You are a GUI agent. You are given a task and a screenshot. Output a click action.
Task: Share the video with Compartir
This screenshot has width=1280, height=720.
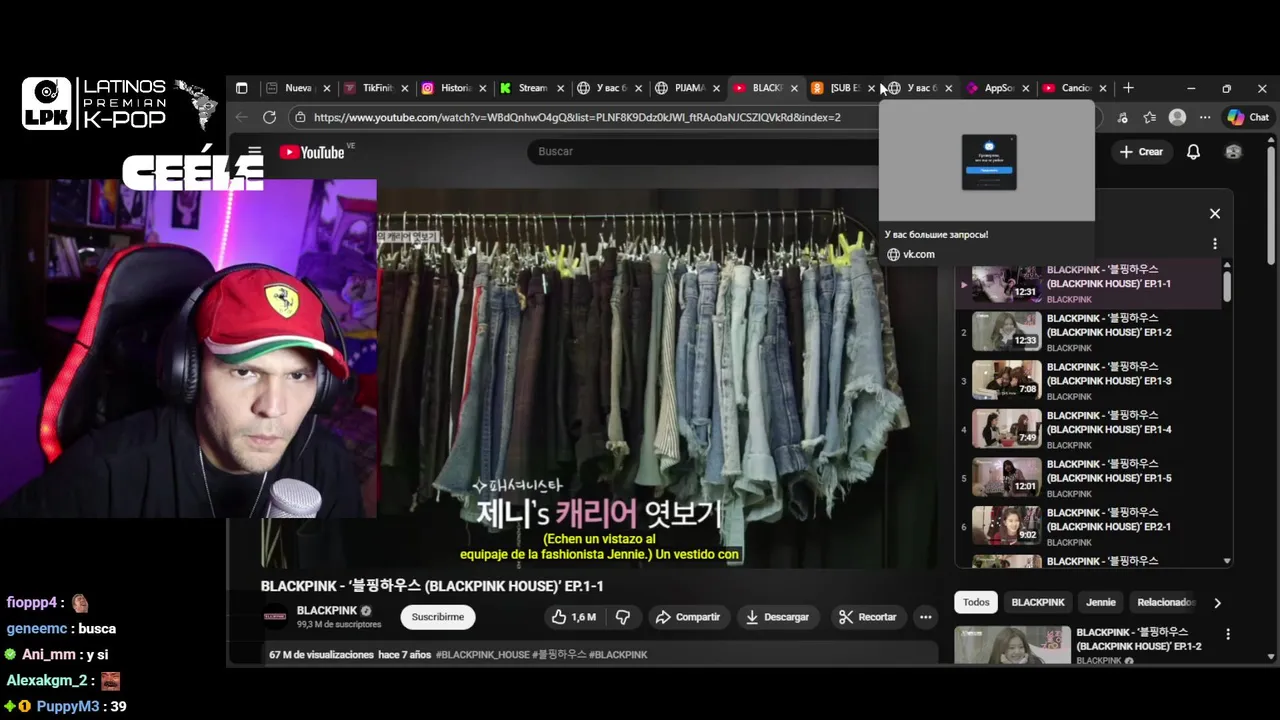click(688, 617)
